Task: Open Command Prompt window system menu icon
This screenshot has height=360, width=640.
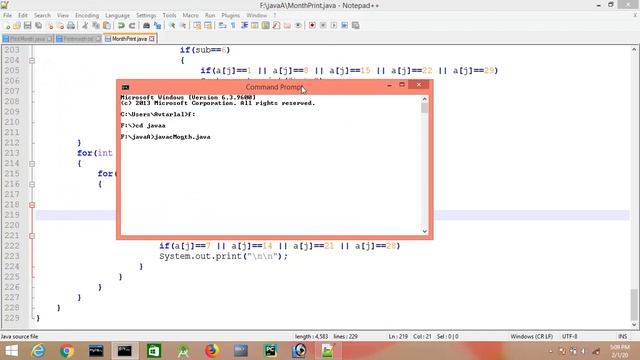Action: point(125,87)
